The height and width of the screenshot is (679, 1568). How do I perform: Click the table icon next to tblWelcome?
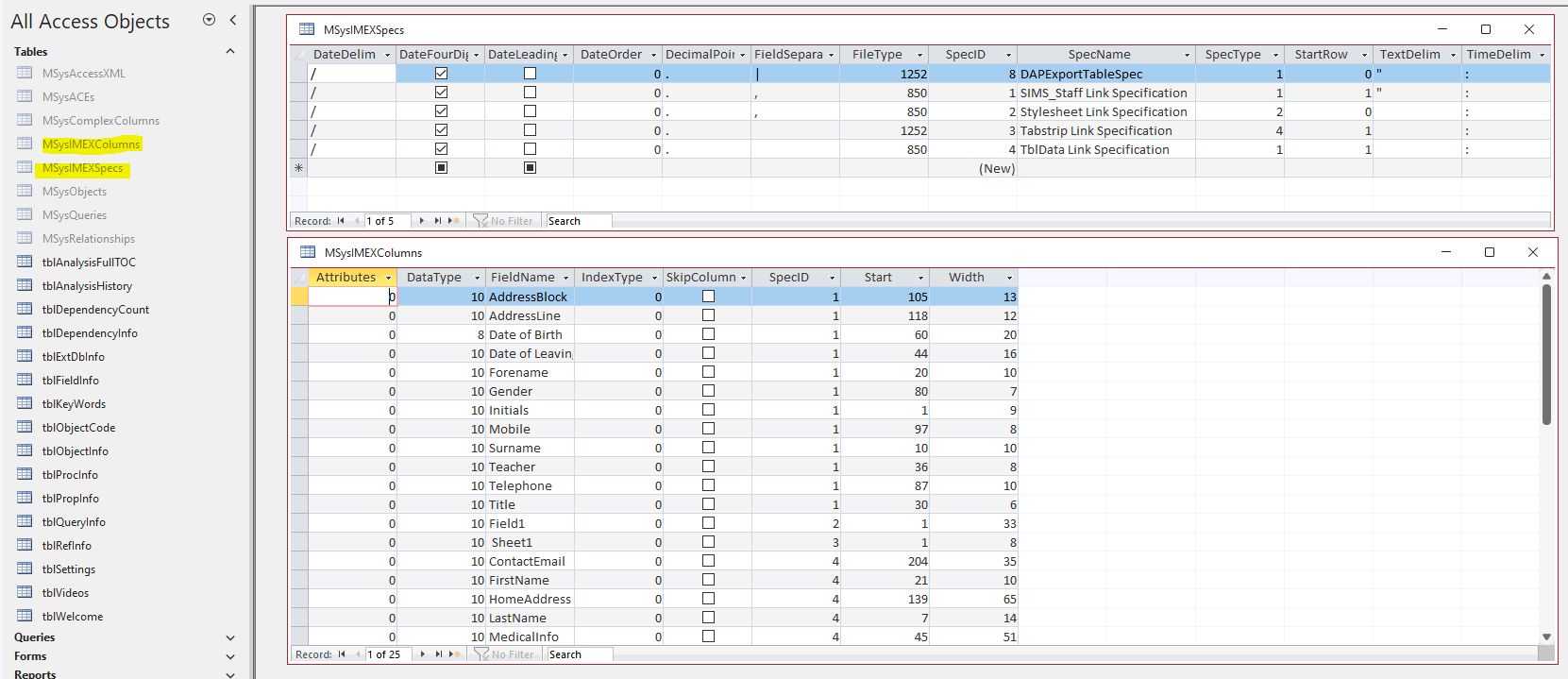coord(25,616)
